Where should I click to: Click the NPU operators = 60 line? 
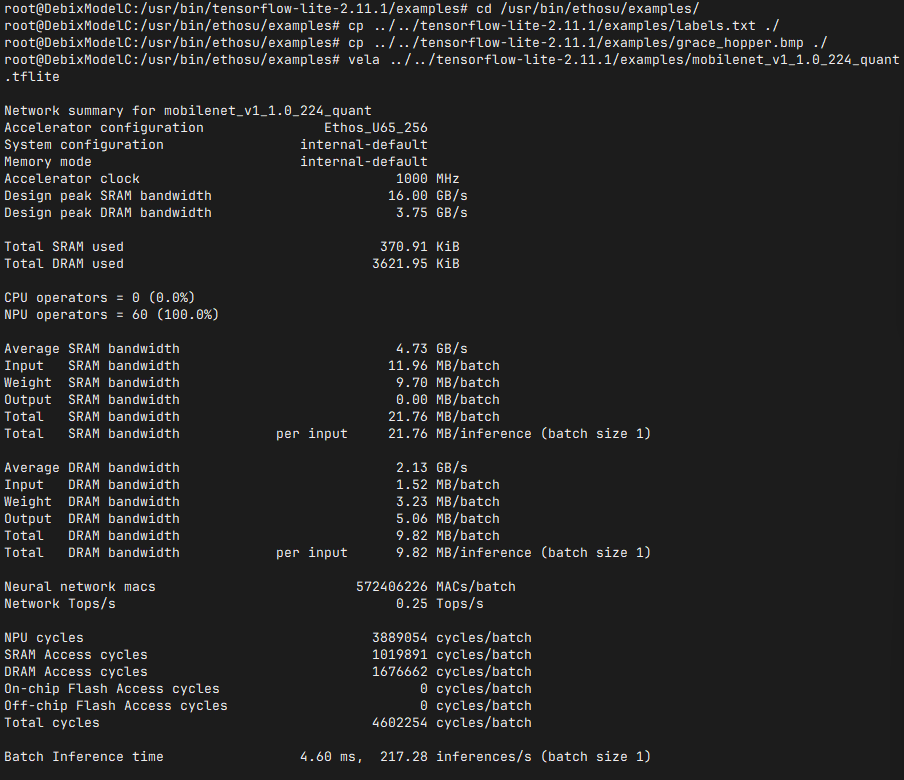coord(111,315)
